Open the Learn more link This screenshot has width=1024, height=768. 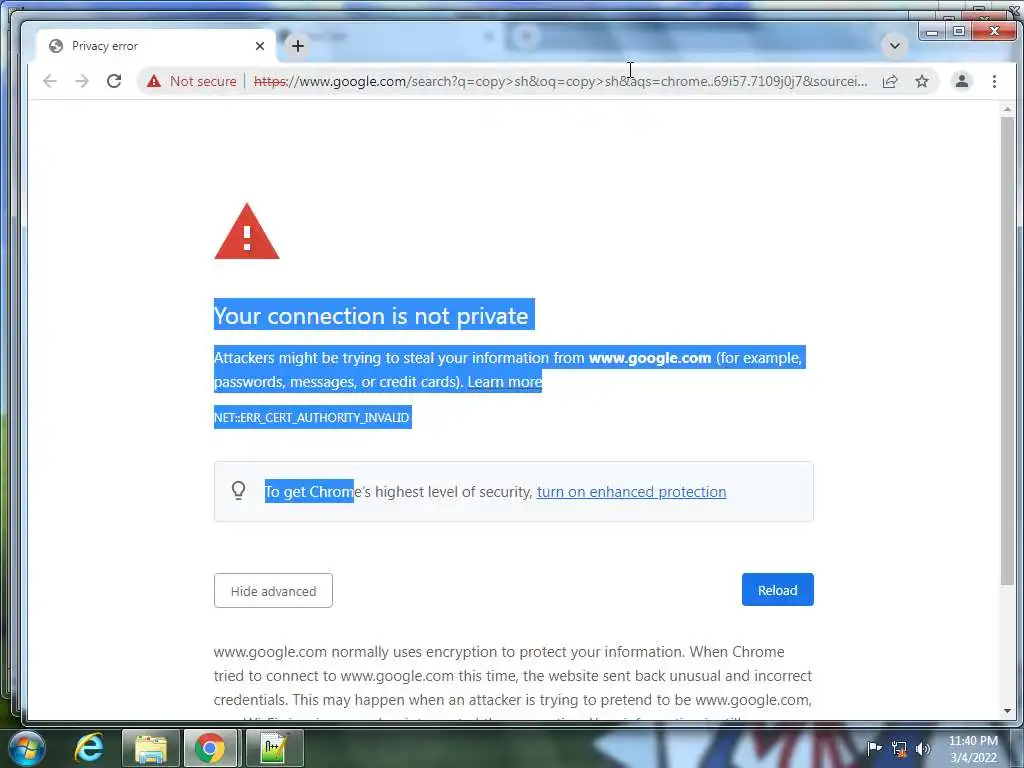click(504, 381)
